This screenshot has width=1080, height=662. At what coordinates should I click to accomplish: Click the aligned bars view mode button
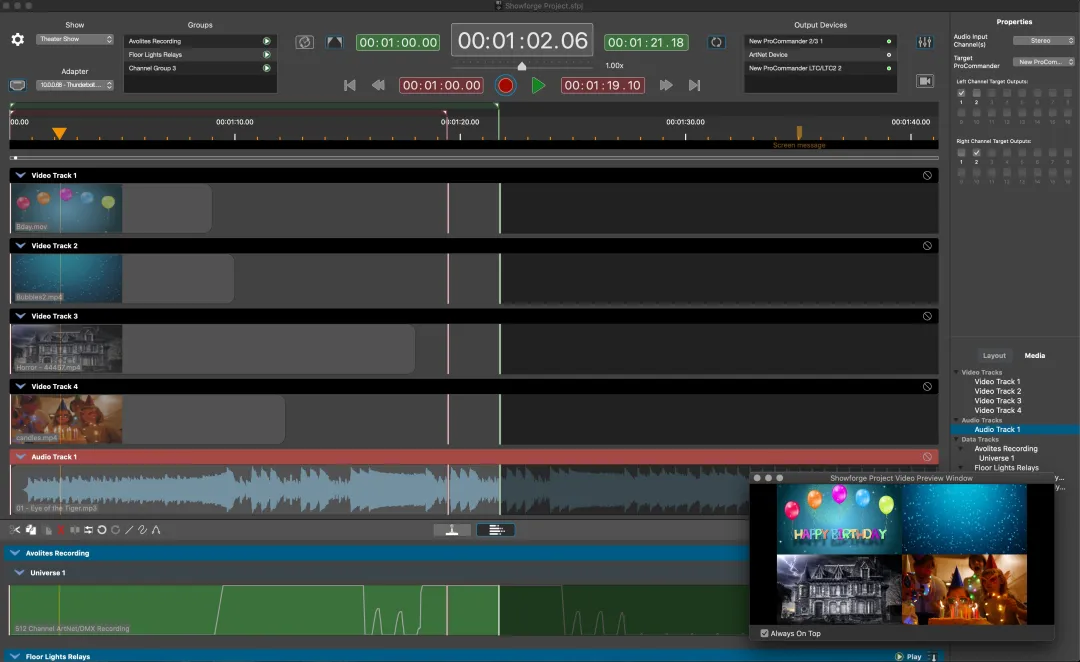[x=496, y=530]
